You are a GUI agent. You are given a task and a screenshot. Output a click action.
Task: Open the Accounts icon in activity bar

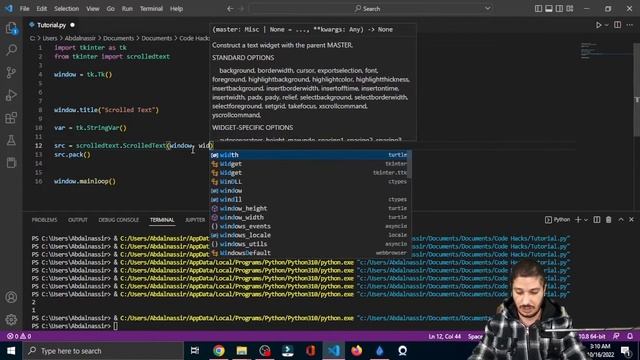11,297
